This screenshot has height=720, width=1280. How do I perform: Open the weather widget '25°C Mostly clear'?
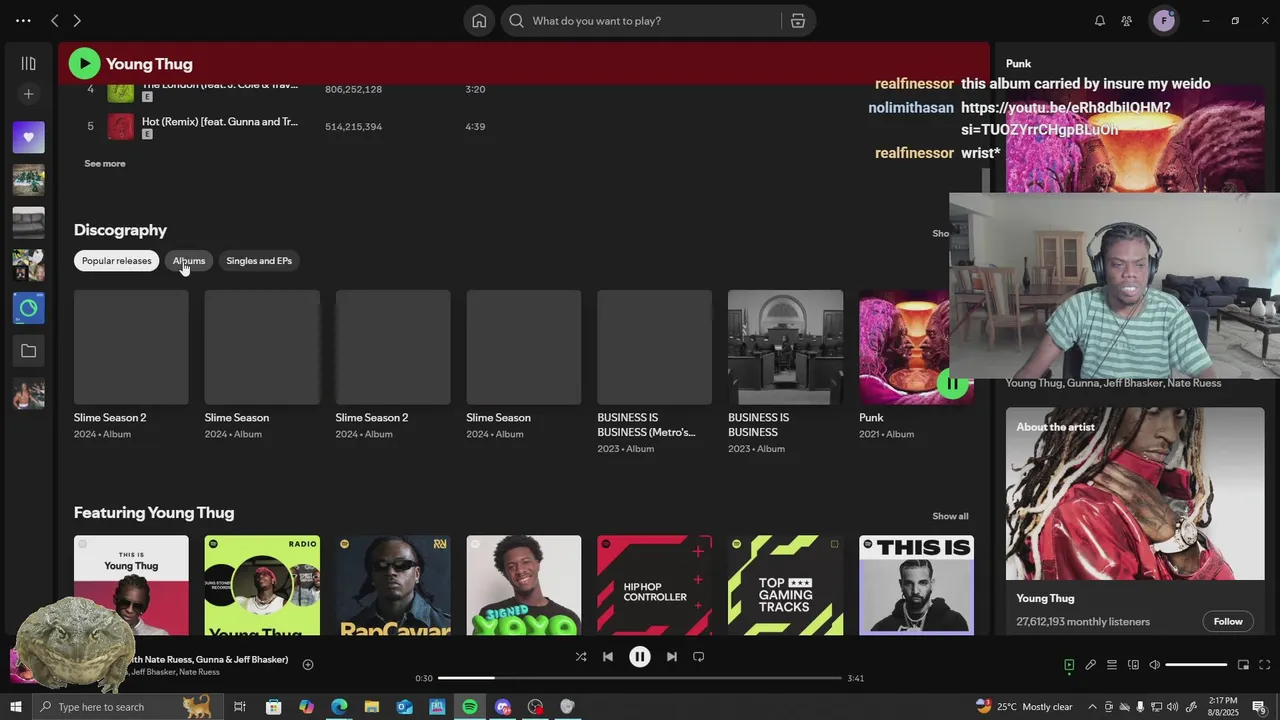point(1023,707)
